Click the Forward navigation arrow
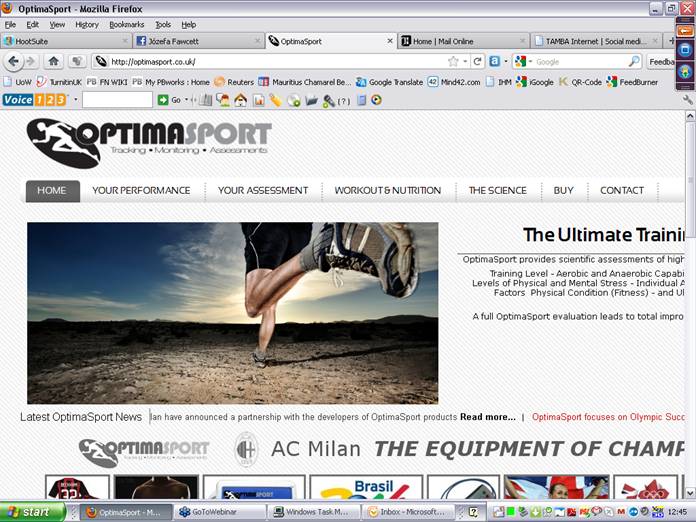The height and width of the screenshot is (522, 696). click(x=30, y=62)
